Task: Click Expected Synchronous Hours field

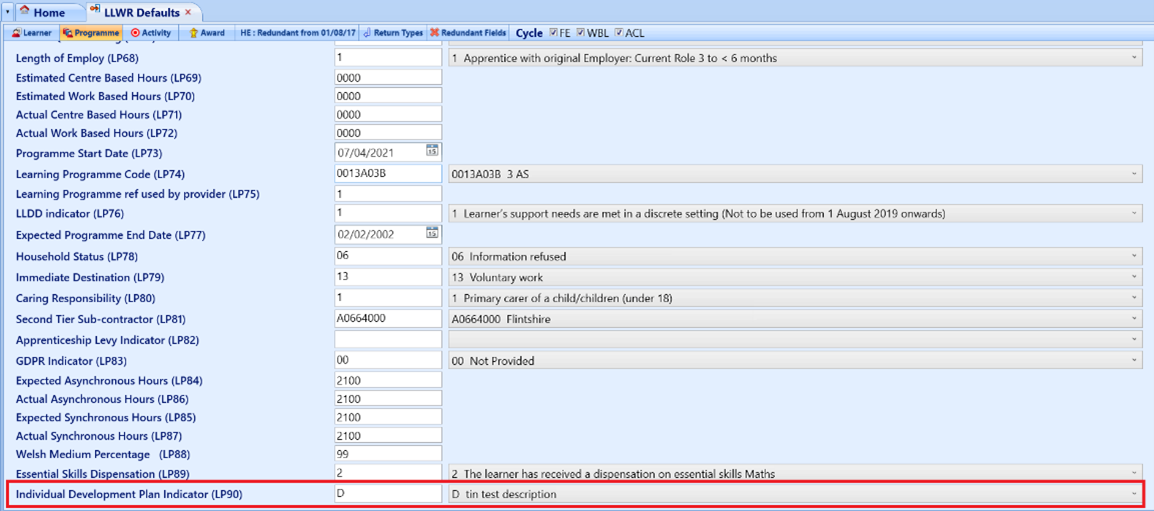Action: [388, 417]
